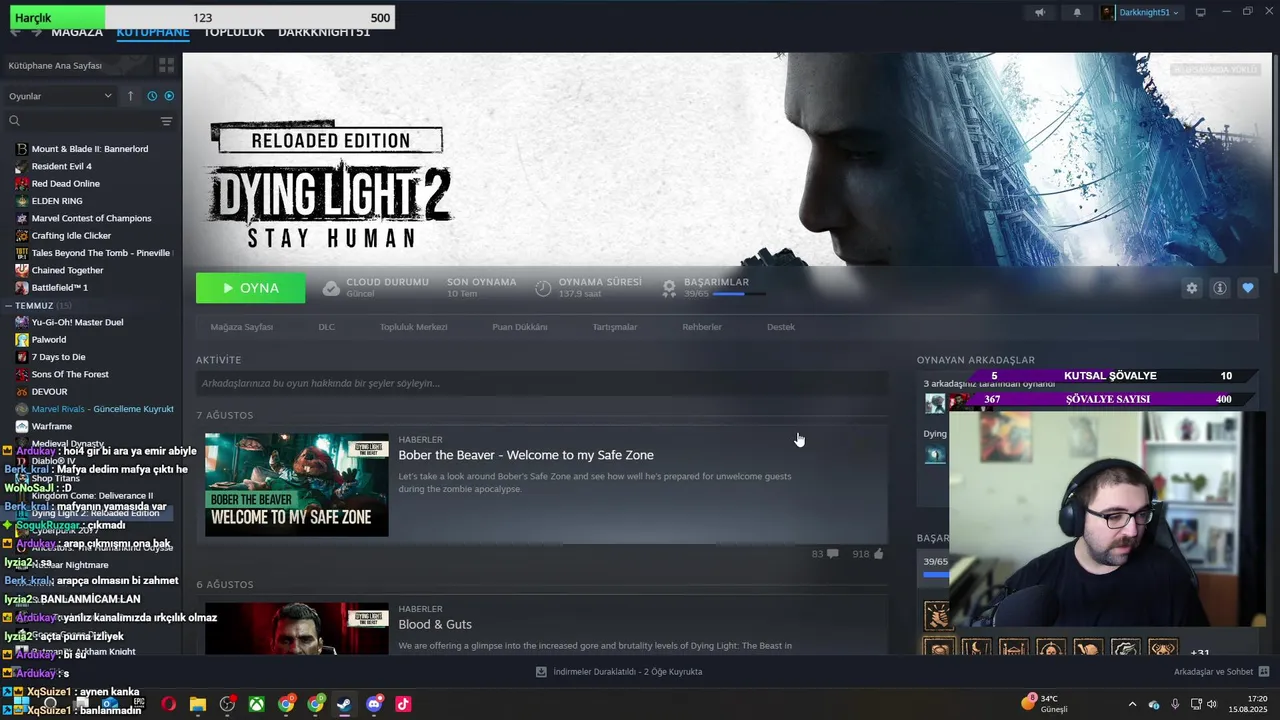Select Mount & Blade II: Bannerlord
The image size is (1280, 720).
tap(90, 149)
